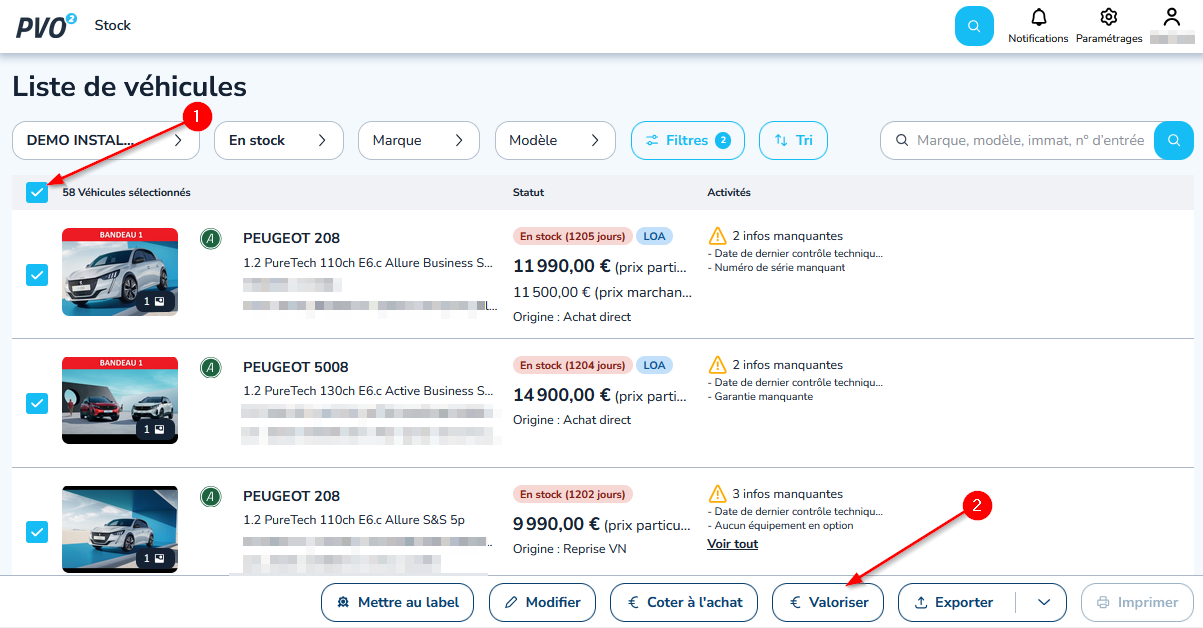Open Paramétrages gear settings
Image resolution: width=1203 pixels, height=628 pixels.
tap(1108, 26)
